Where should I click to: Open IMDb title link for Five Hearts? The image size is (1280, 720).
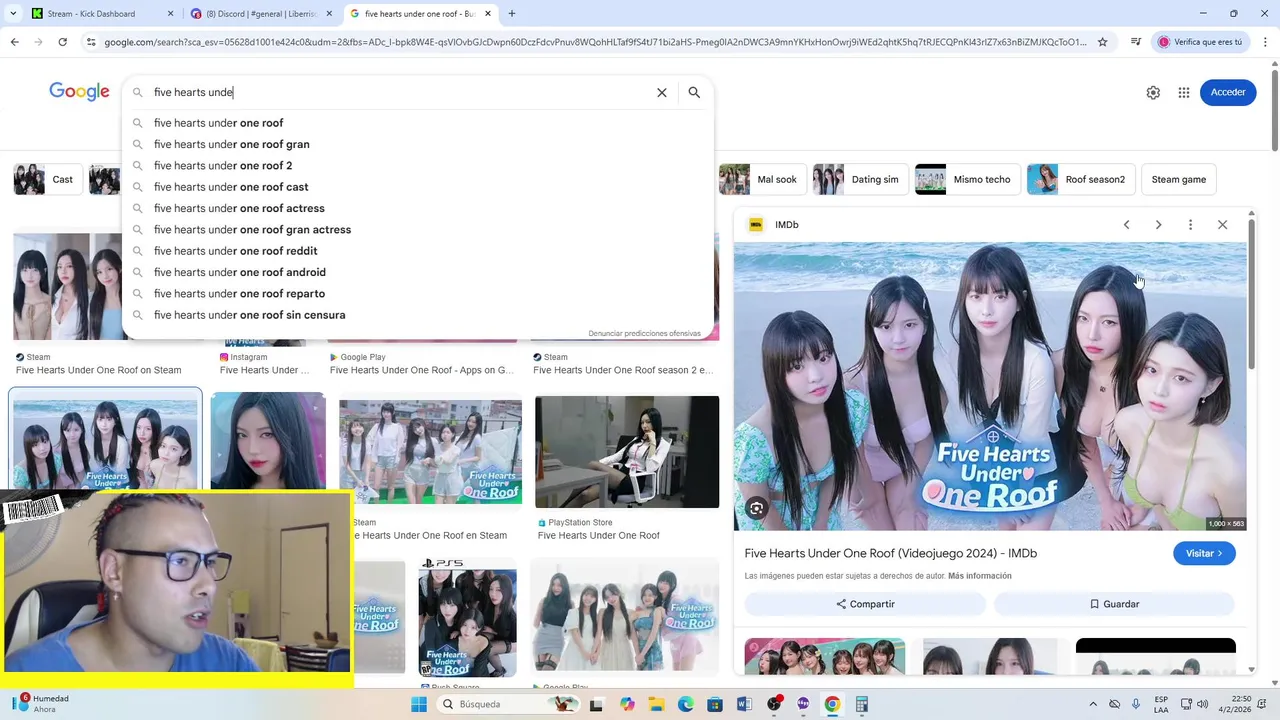click(890, 553)
